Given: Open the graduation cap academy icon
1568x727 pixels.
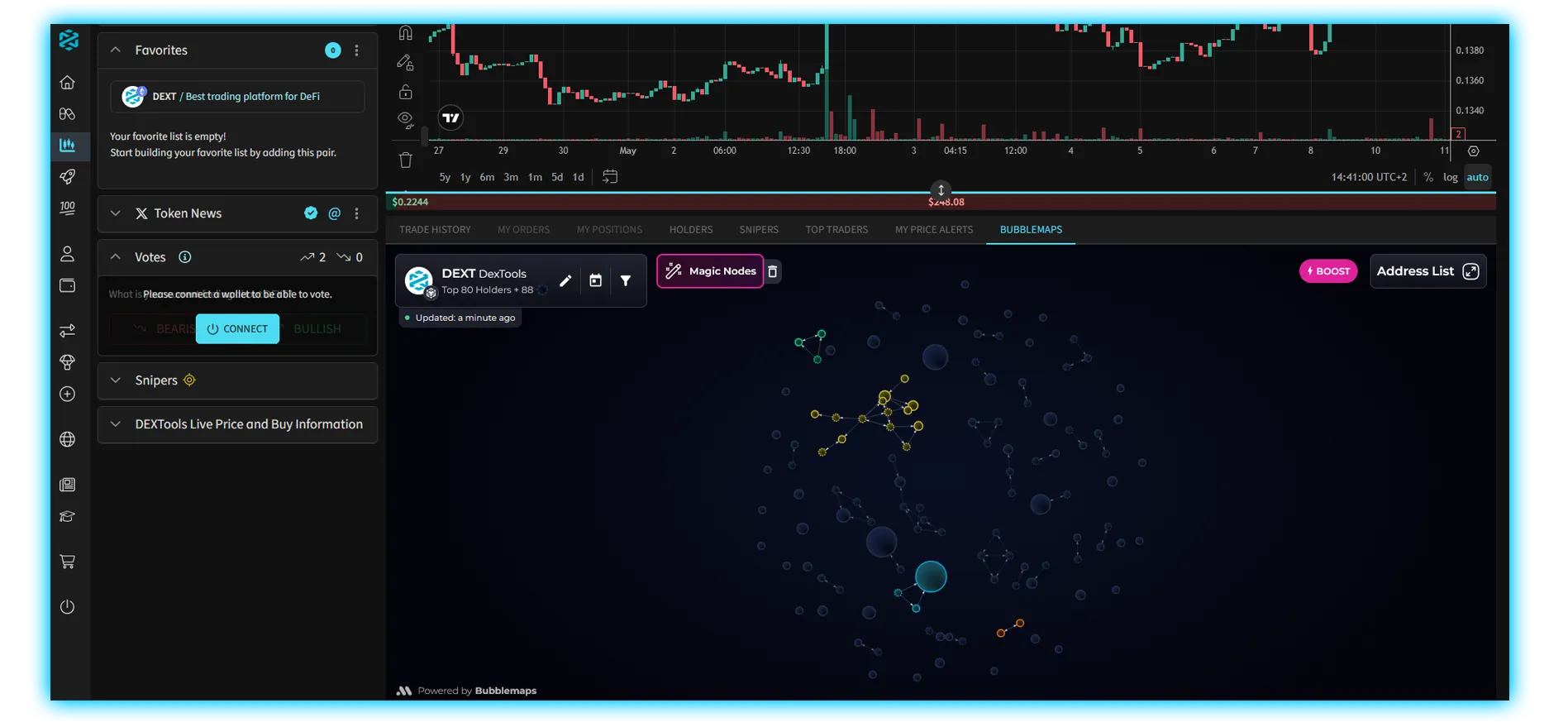Looking at the screenshot, I should (68, 516).
